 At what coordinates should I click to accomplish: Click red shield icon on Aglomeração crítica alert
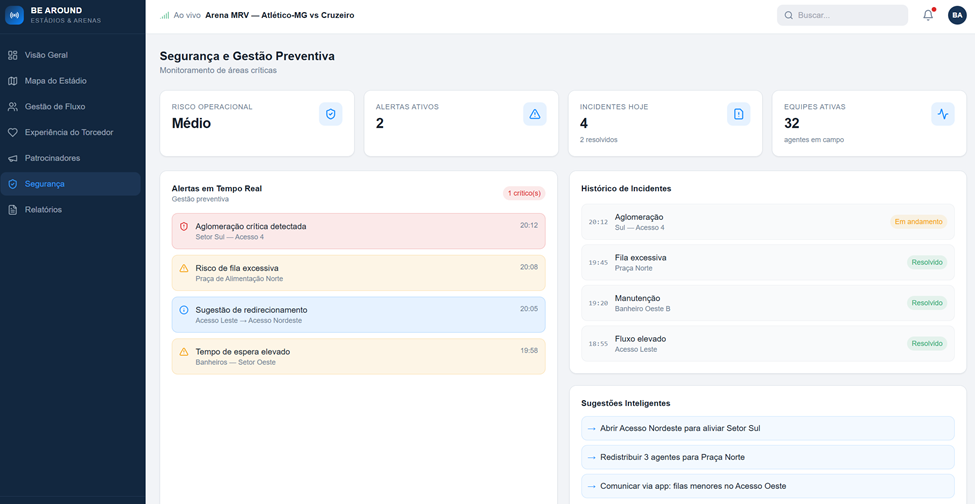(183, 227)
